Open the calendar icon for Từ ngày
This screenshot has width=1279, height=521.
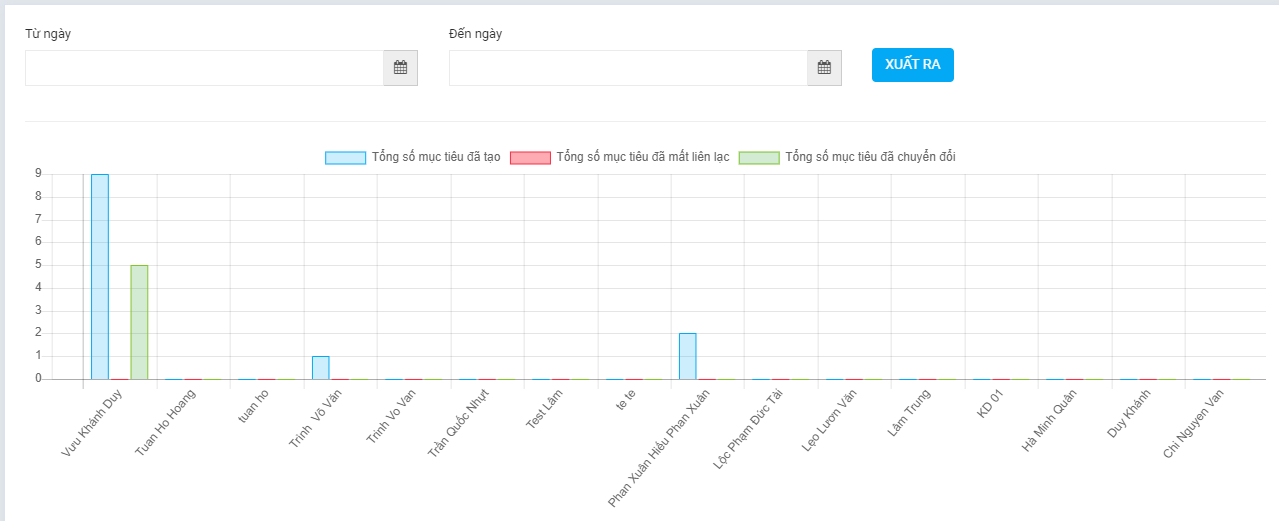(x=400, y=68)
